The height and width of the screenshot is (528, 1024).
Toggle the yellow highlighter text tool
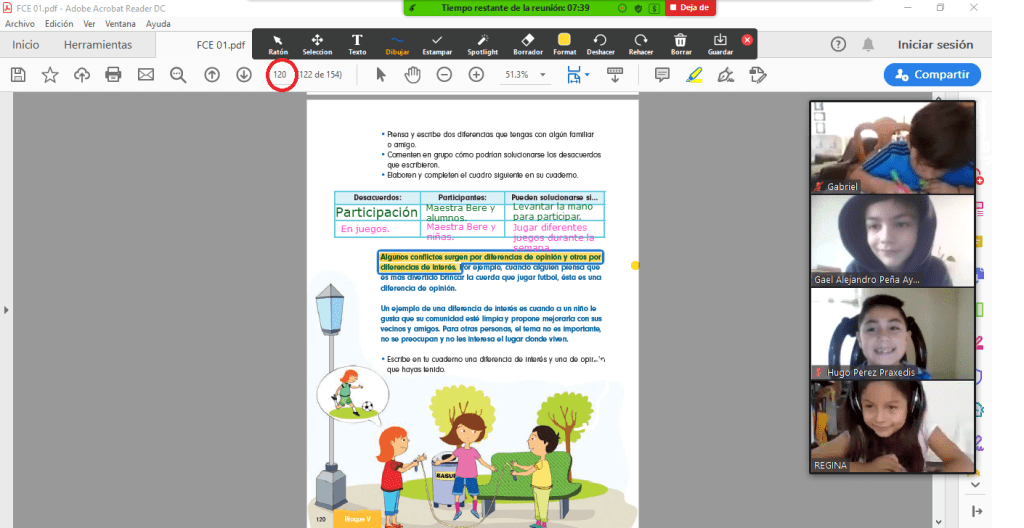coord(694,75)
